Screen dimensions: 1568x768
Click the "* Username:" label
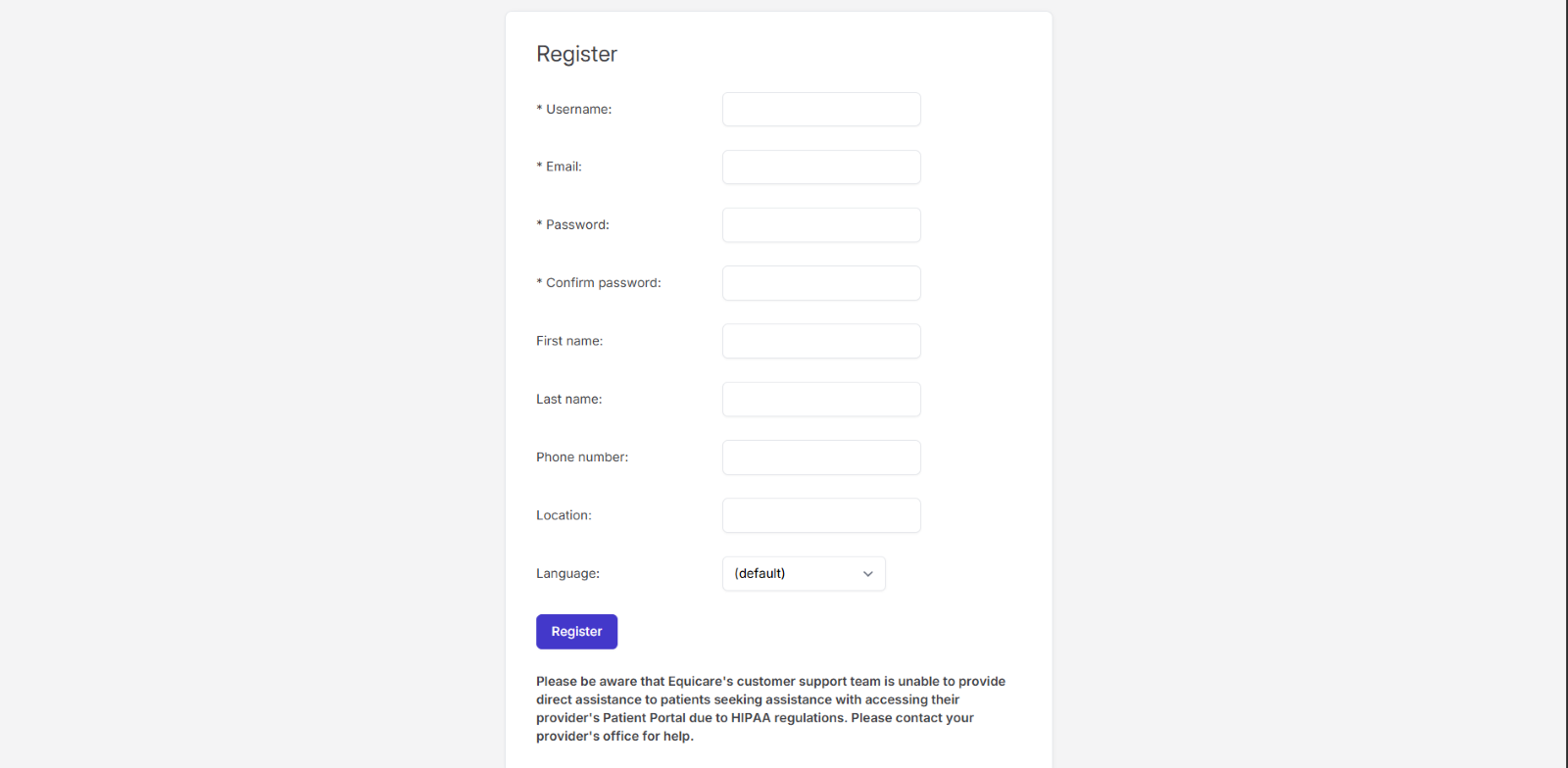click(574, 110)
